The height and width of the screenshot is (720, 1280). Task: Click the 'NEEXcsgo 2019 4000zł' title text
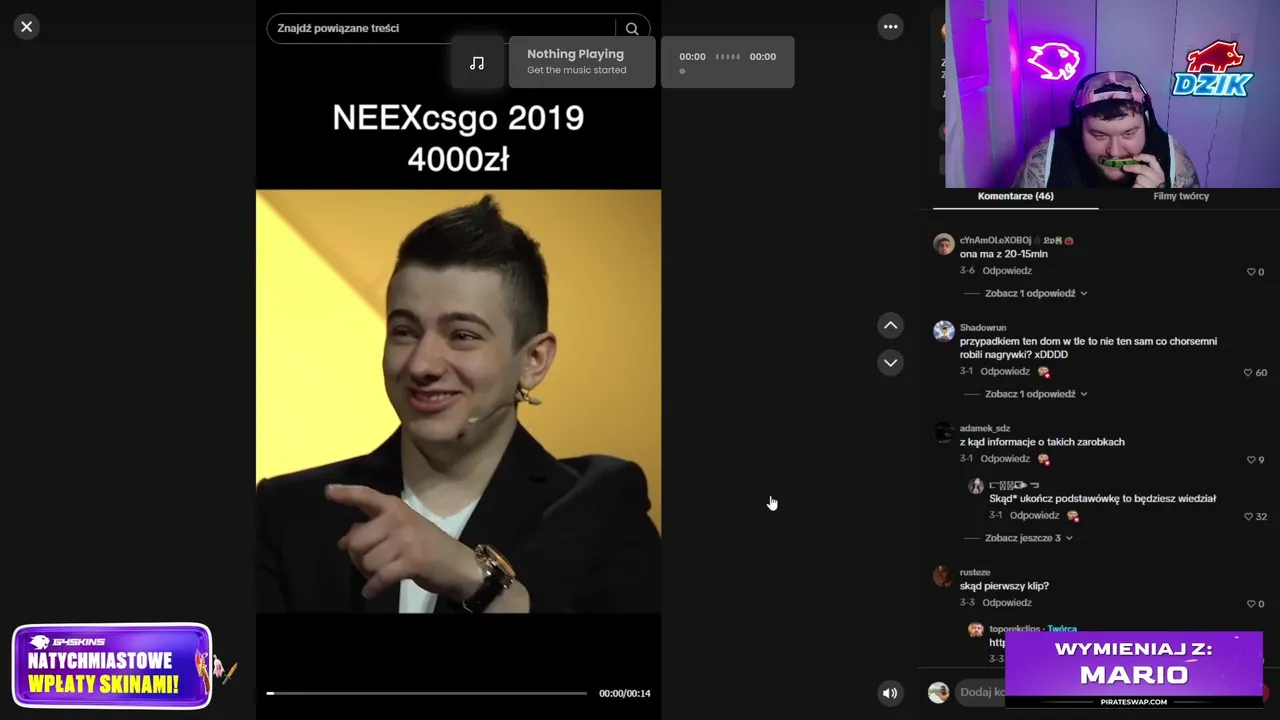click(x=458, y=137)
